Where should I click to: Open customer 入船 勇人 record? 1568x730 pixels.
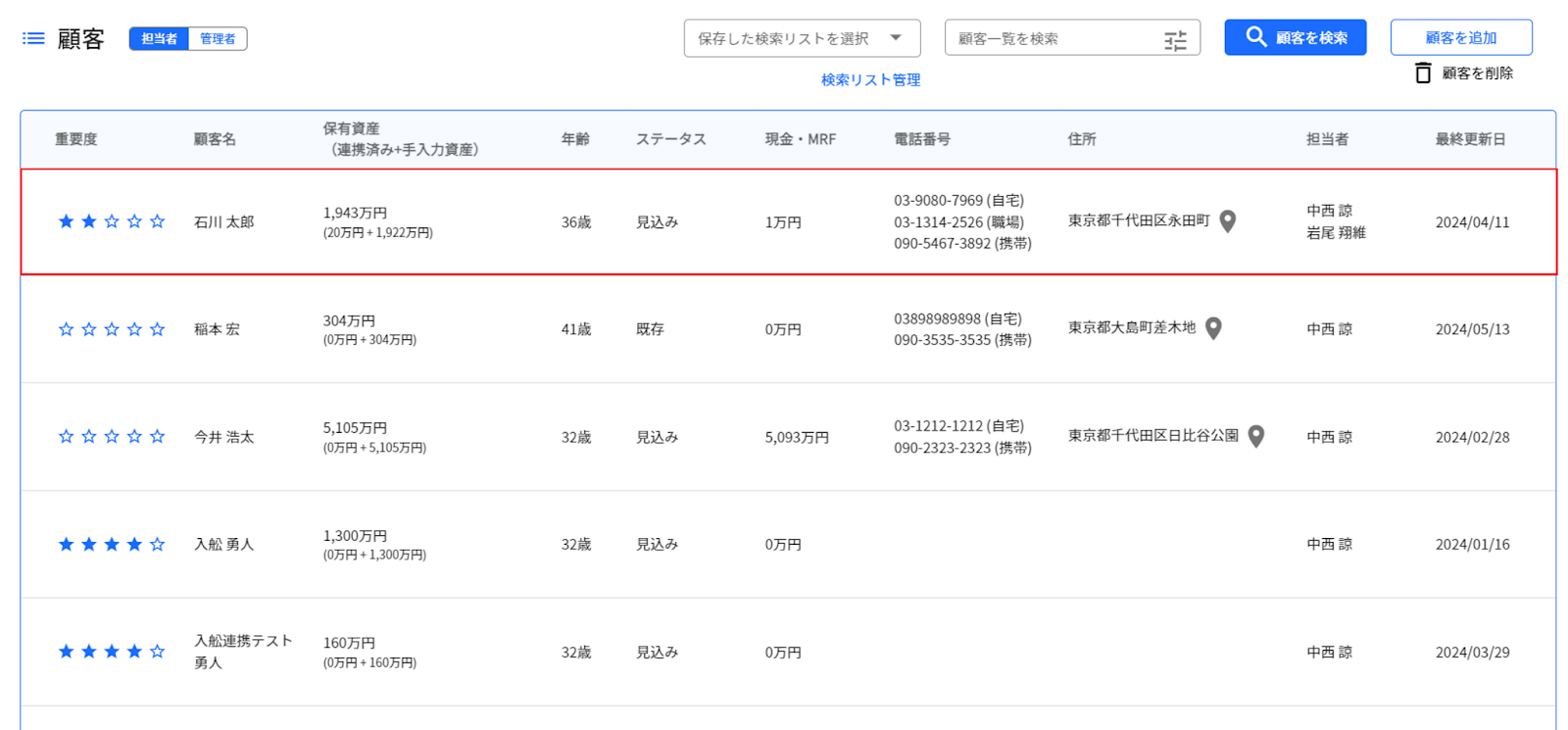pos(223,544)
